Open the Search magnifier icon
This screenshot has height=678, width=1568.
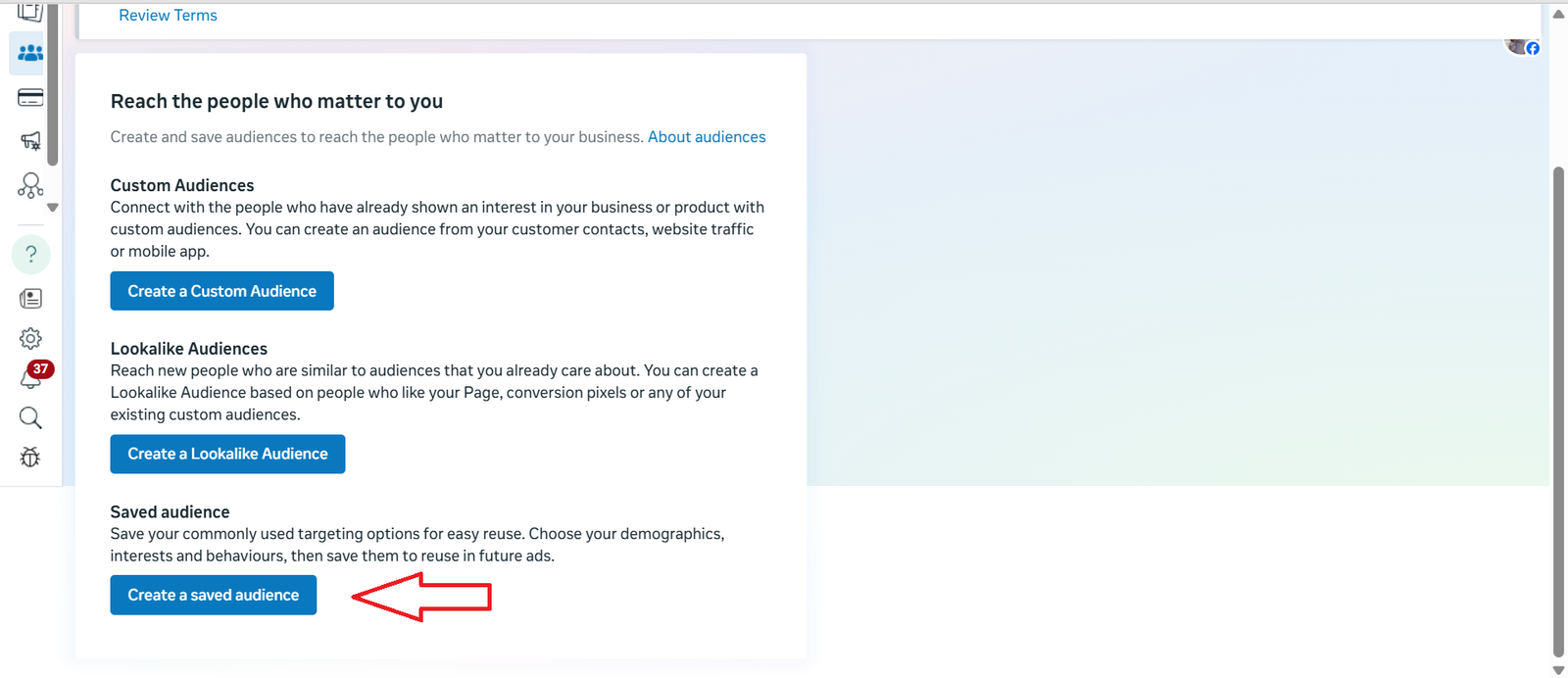tap(30, 418)
